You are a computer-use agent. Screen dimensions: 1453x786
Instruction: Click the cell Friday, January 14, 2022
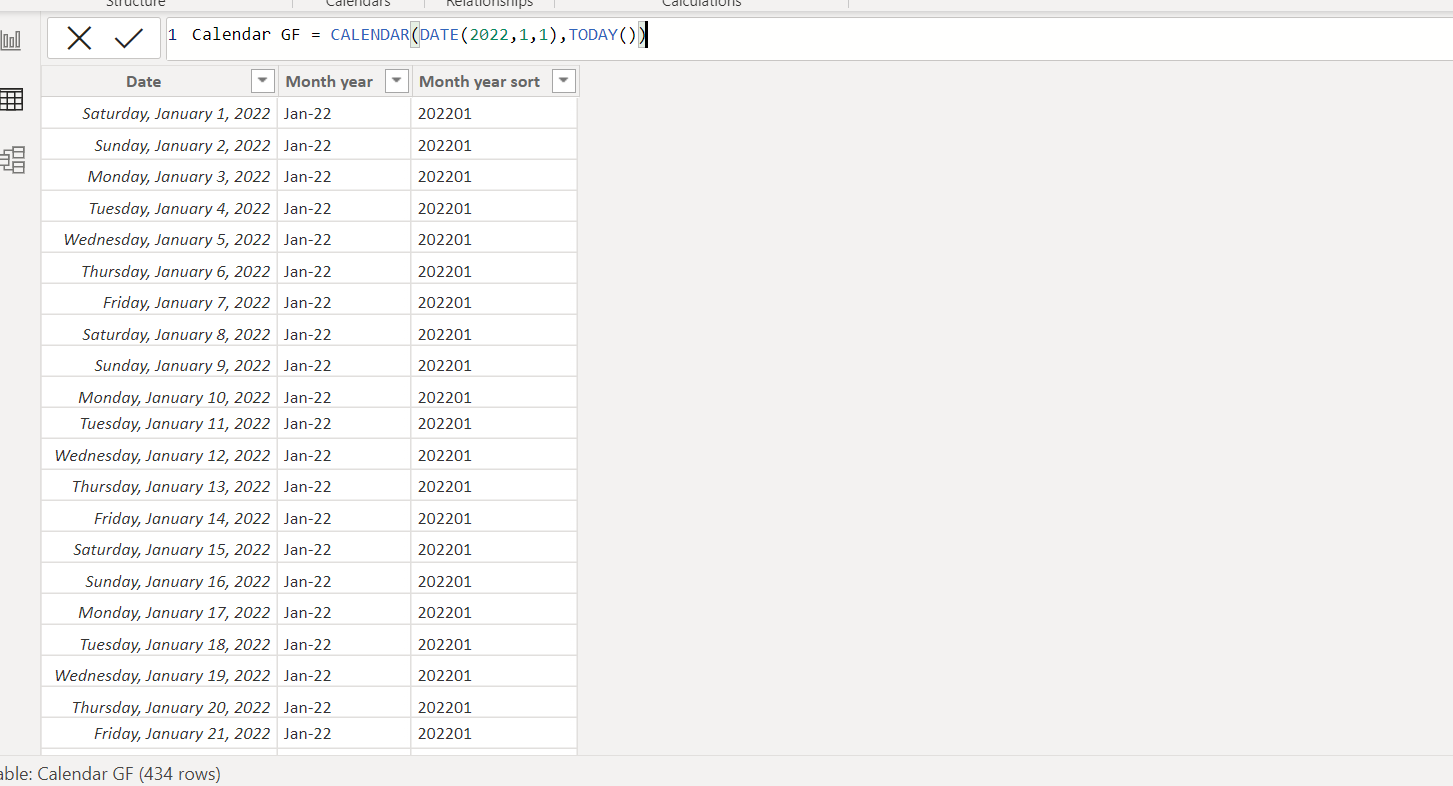[x=160, y=518]
